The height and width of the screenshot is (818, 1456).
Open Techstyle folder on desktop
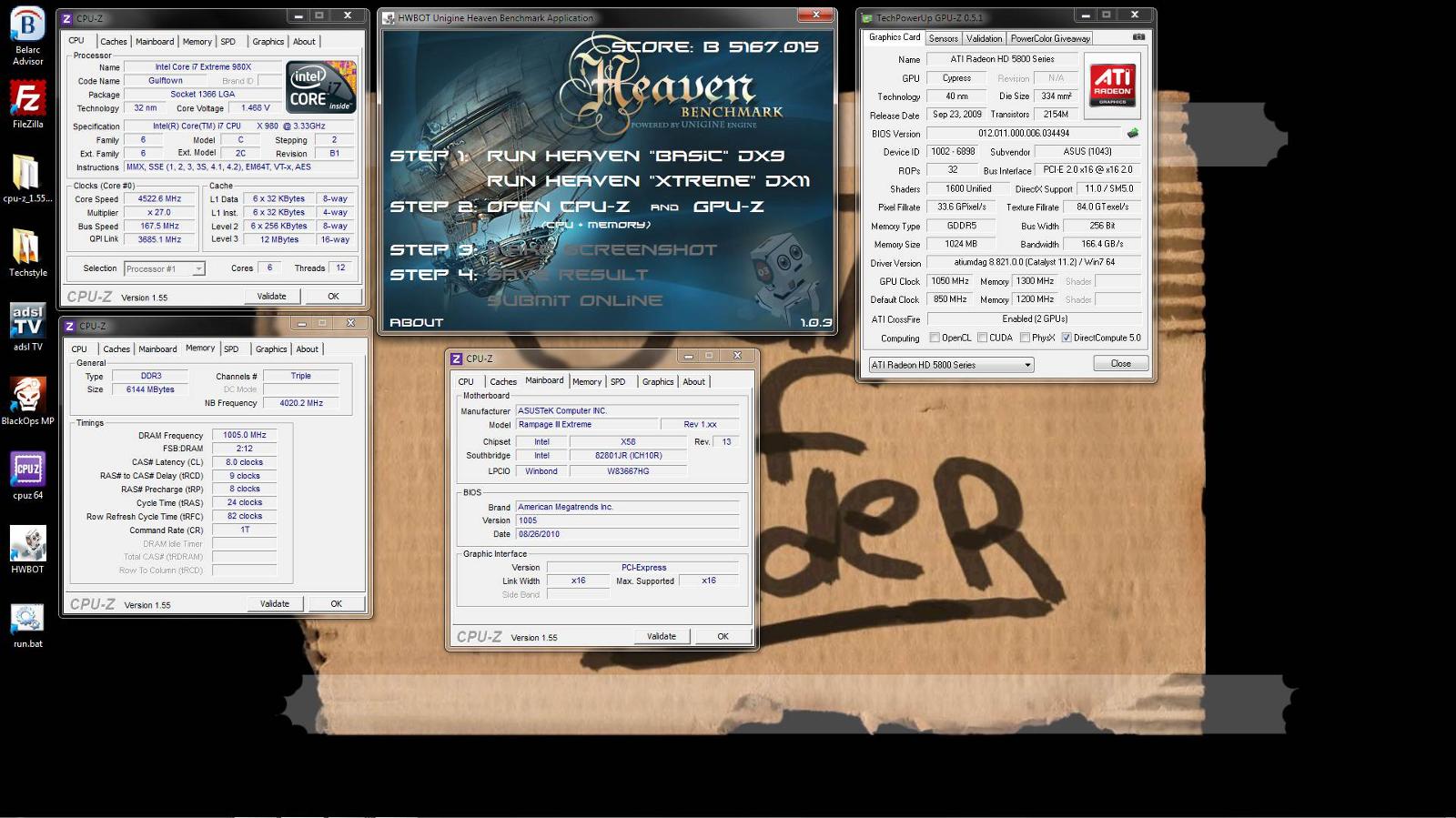[27, 253]
